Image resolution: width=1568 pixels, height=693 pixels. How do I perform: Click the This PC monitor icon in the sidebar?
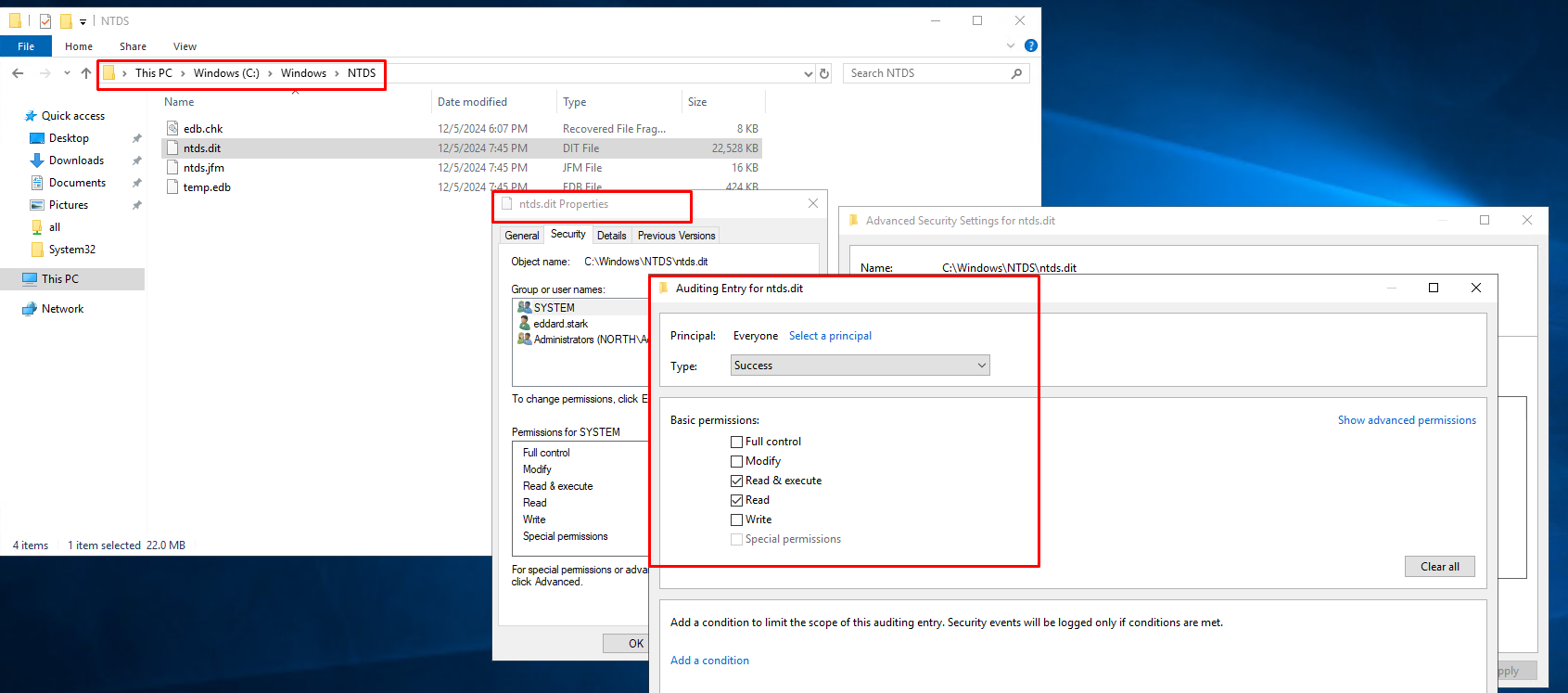30,279
